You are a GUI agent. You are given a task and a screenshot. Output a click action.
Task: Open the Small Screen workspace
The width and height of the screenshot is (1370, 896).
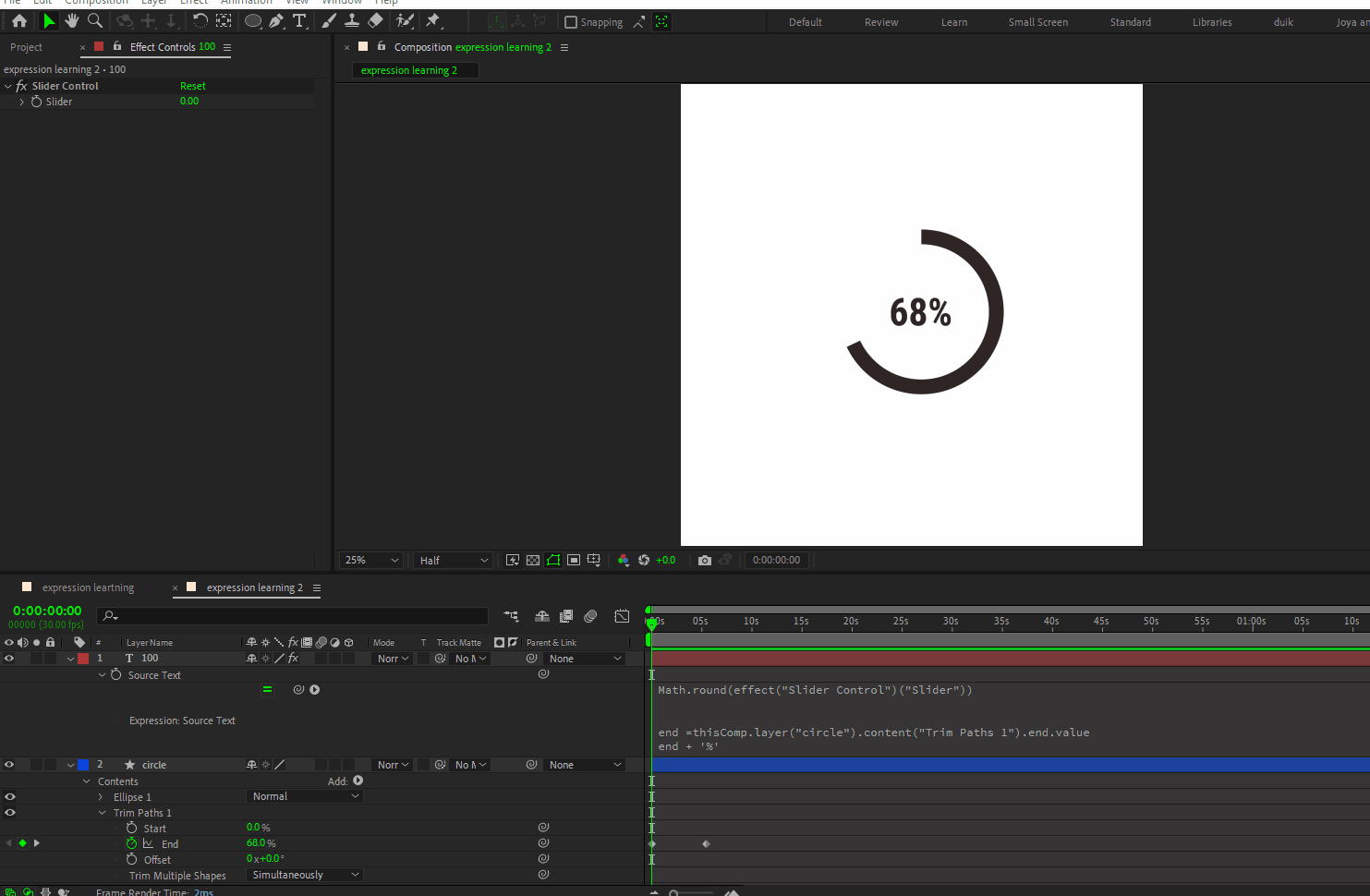pyautogui.click(x=1038, y=22)
